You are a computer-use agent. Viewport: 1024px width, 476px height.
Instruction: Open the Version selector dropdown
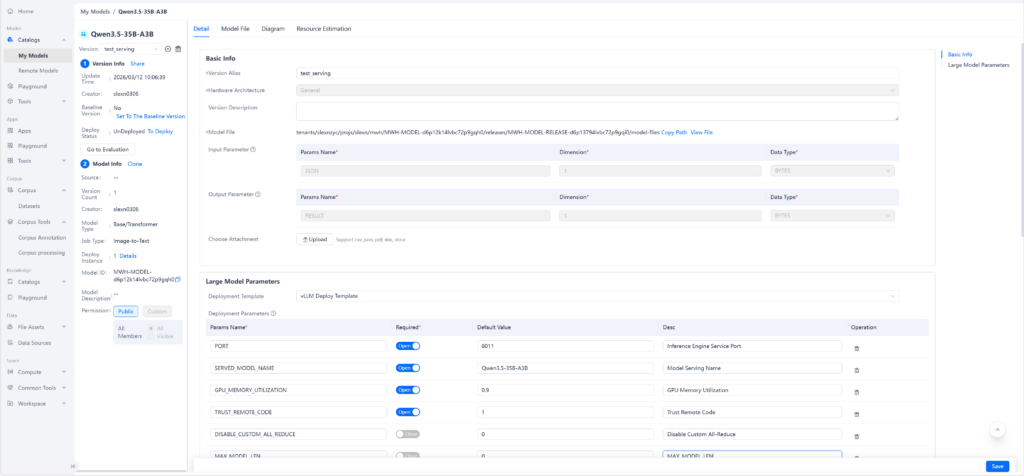pos(130,48)
